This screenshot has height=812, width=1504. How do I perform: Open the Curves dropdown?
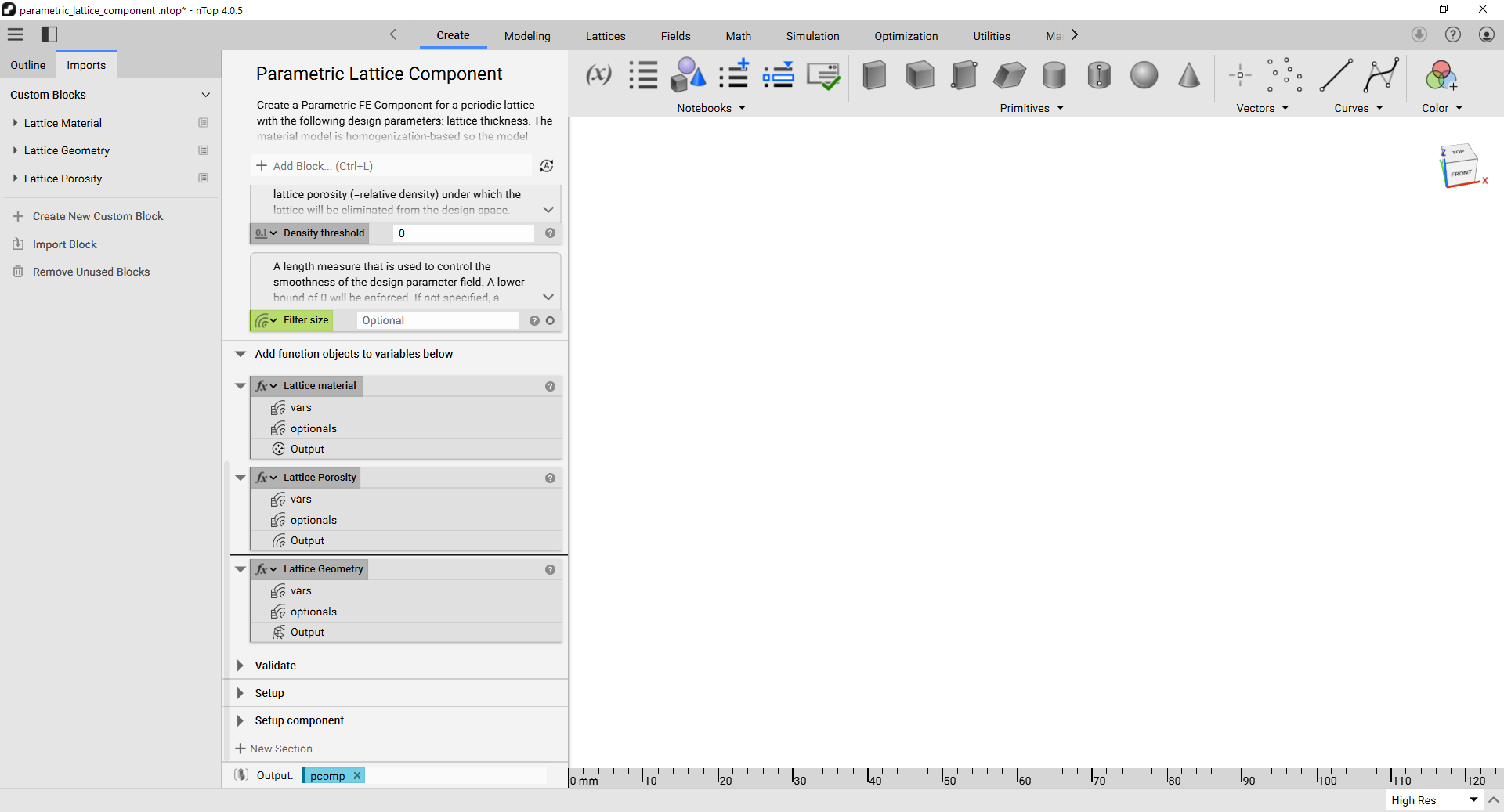(x=1358, y=108)
